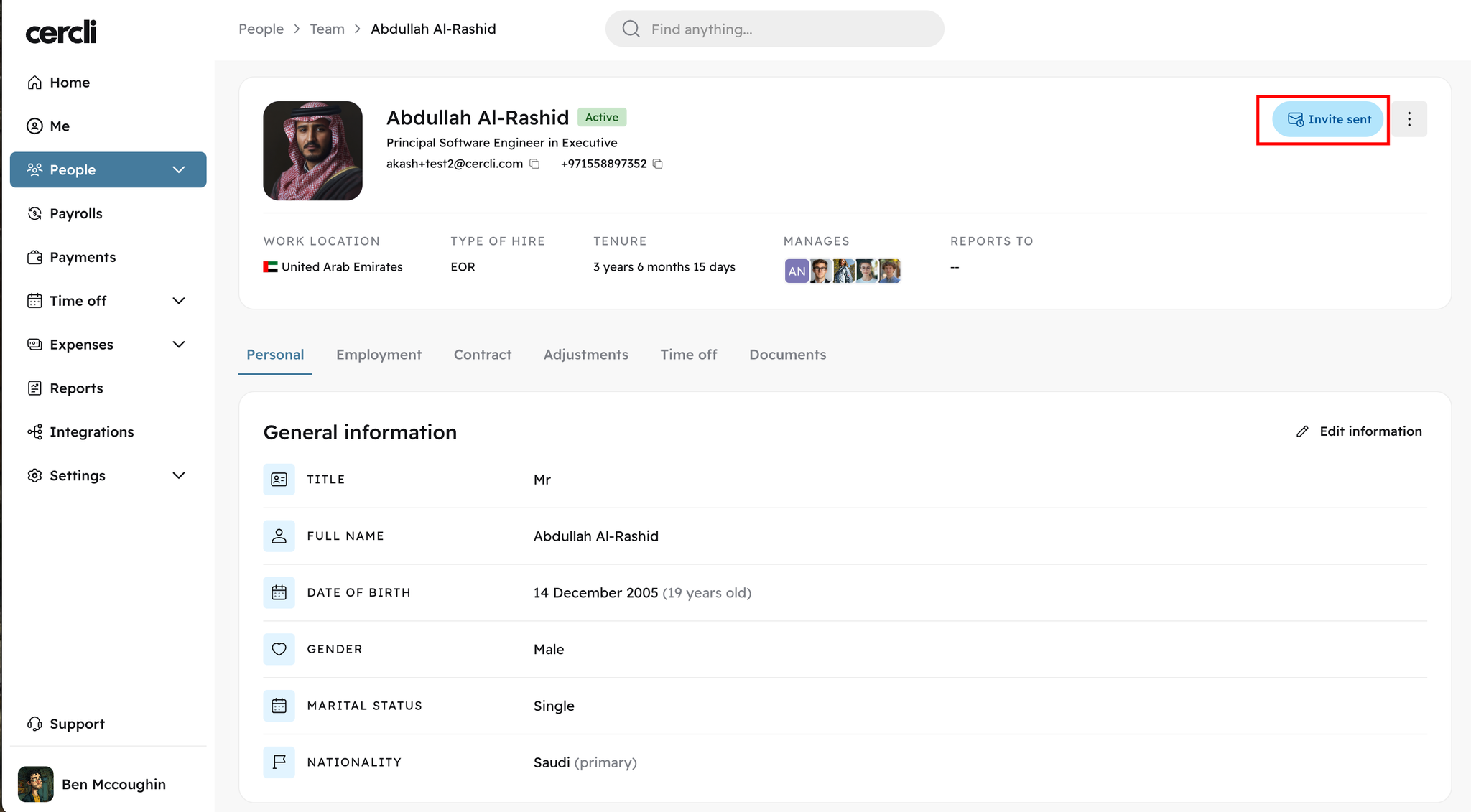
Task: Go to Team breadcrumb
Action: (x=327, y=29)
